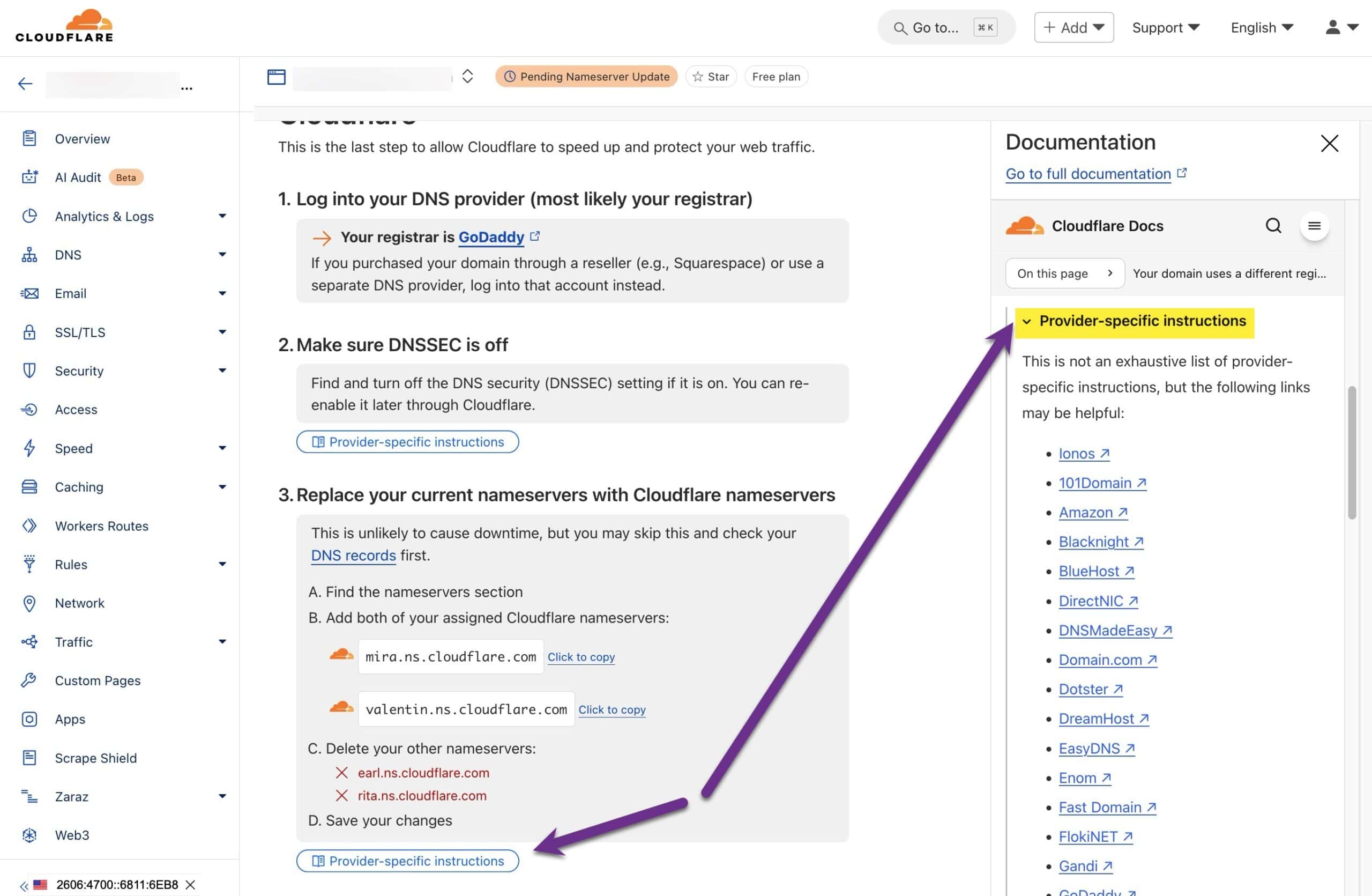Click the Apps sidebar icon

pos(29,719)
